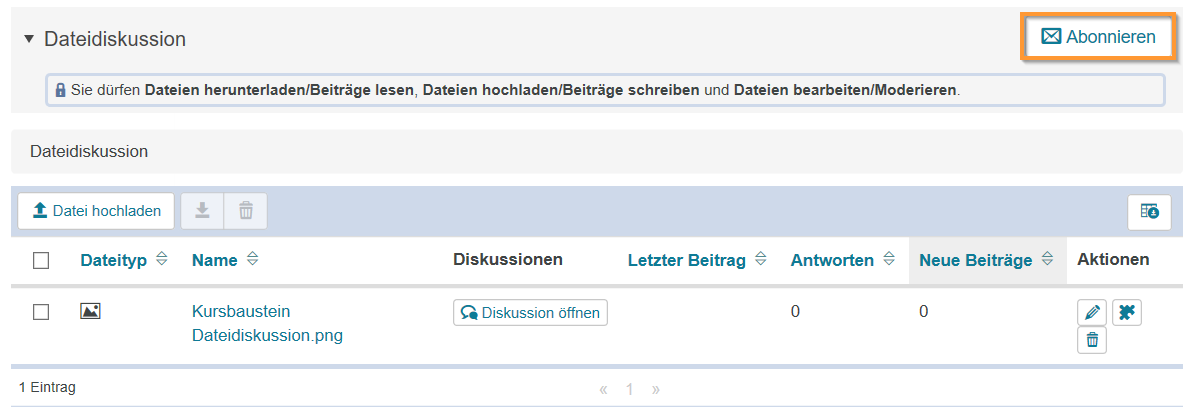Upload a file with Datei hochladen
The image size is (1197, 414).
pyautogui.click(x=96, y=211)
